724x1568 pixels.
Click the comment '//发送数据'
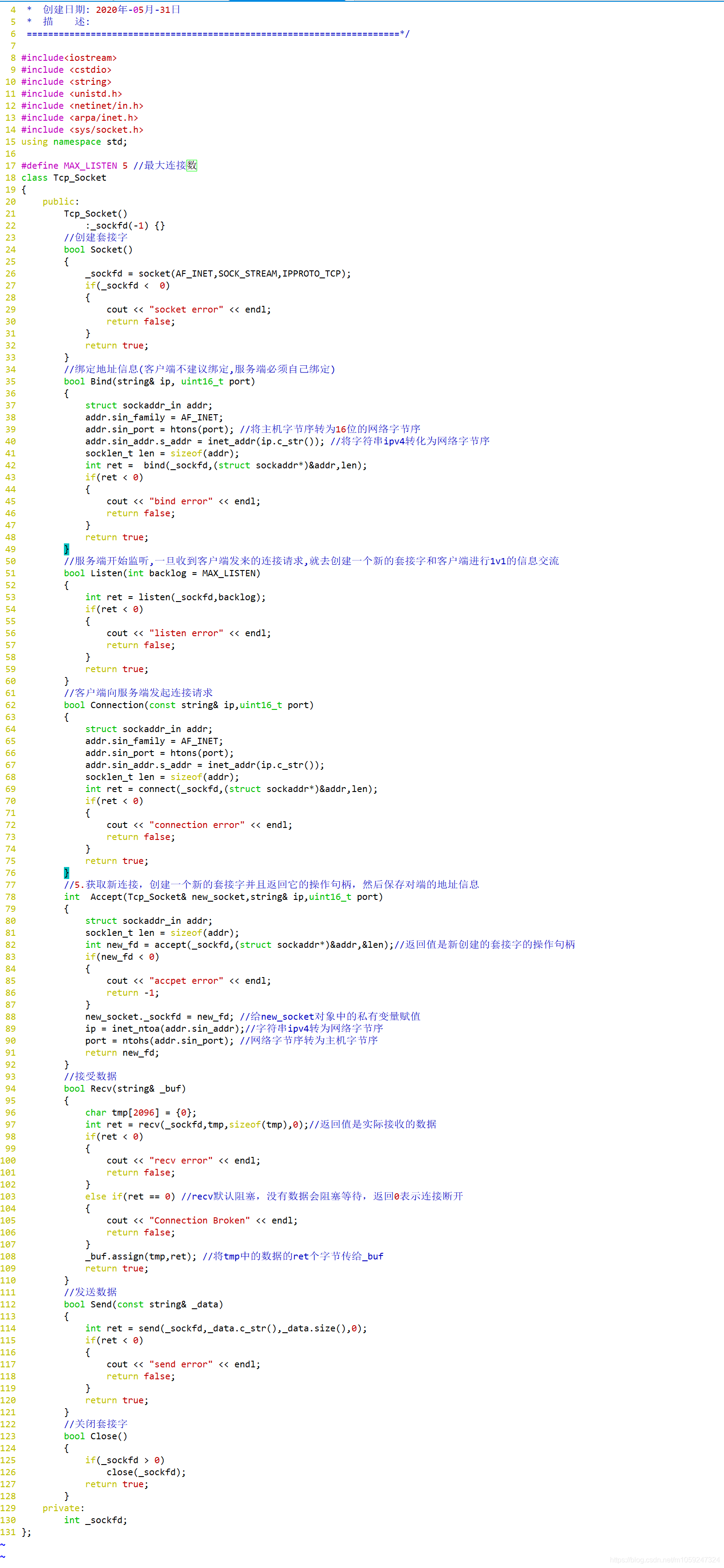point(90,1292)
